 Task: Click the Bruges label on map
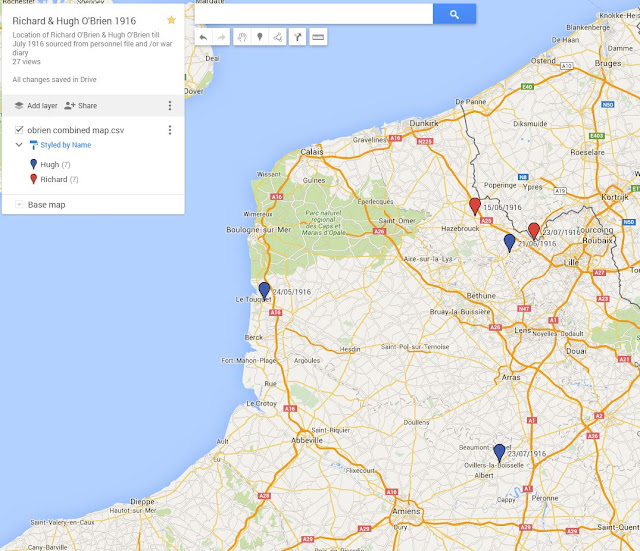tap(608, 63)
